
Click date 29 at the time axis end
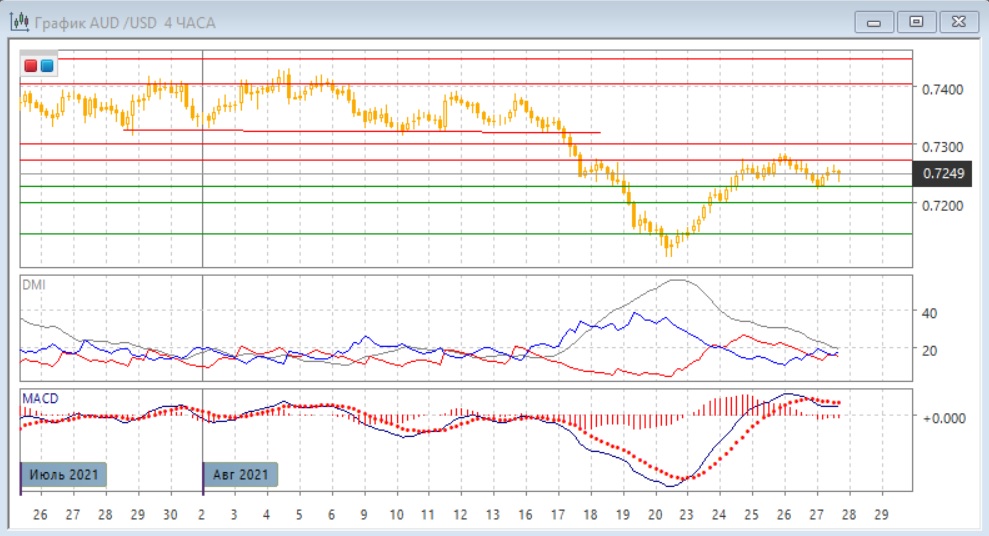coord(880,514)
